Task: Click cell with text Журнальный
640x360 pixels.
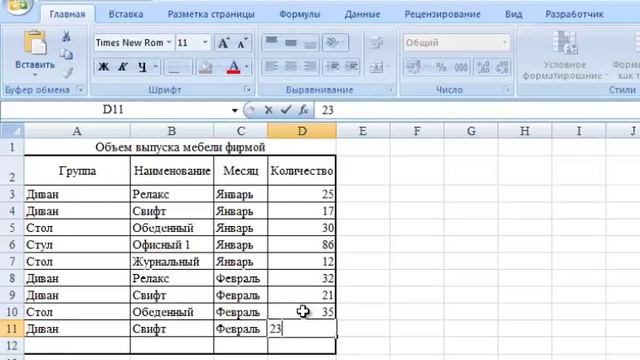Action: (172, 262)
